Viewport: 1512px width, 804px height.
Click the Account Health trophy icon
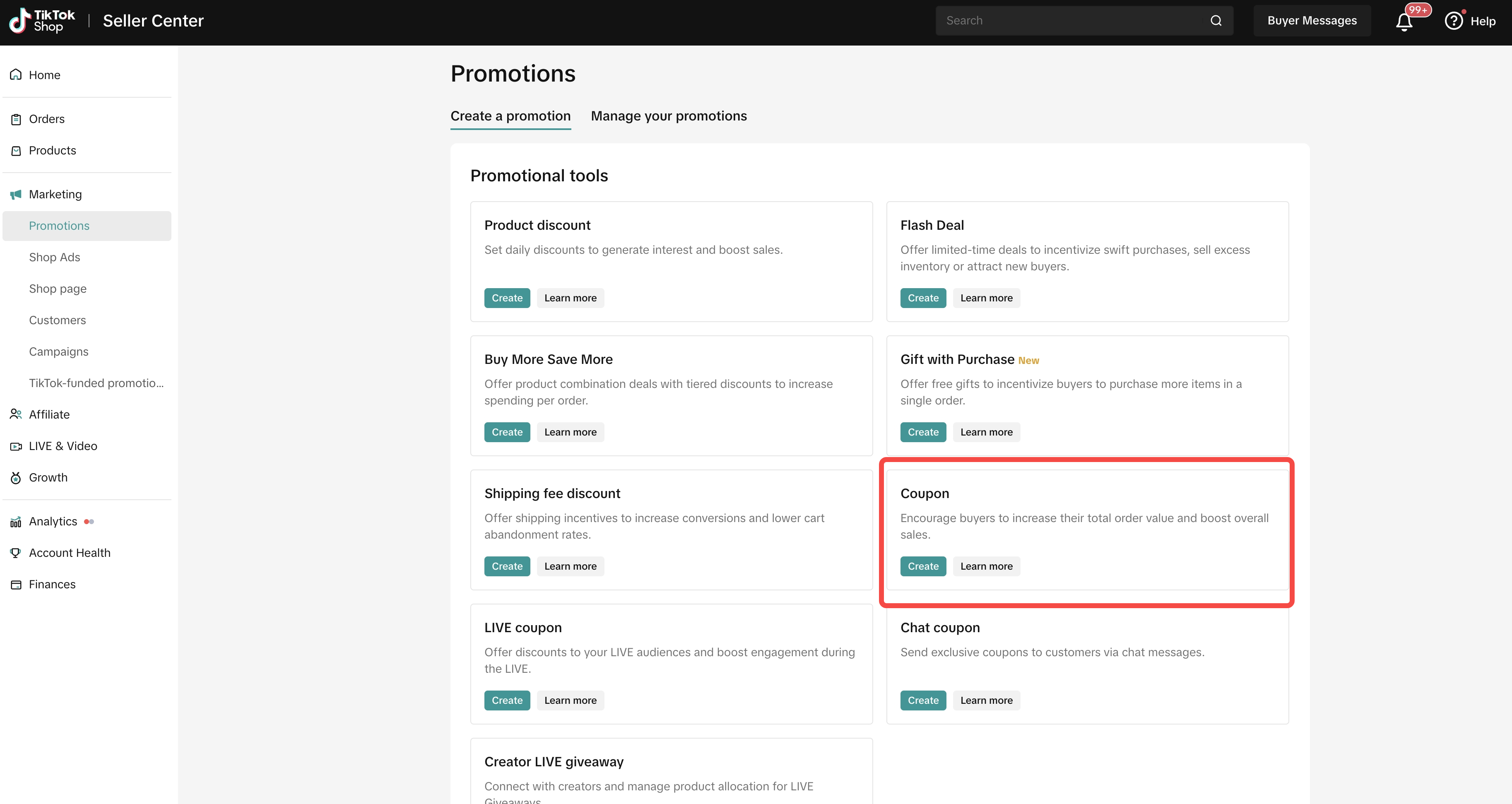tap(16, 553)
